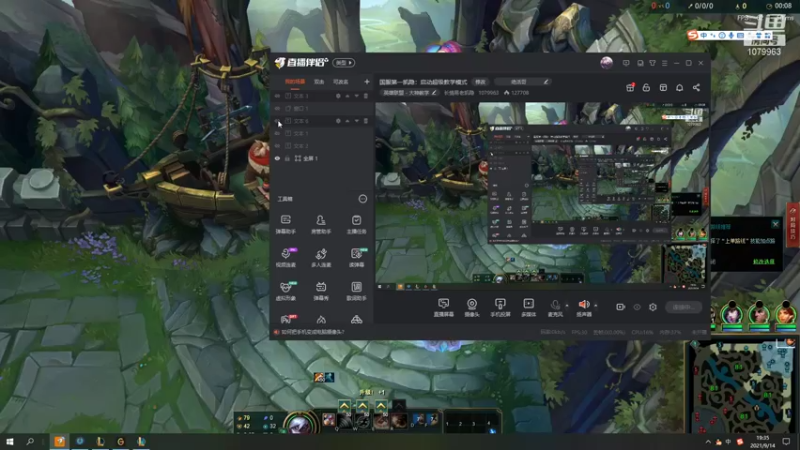Add the 直播屏幕 screen capture source
The width and height of the screenshot is (800, 450).
(443, 308)
